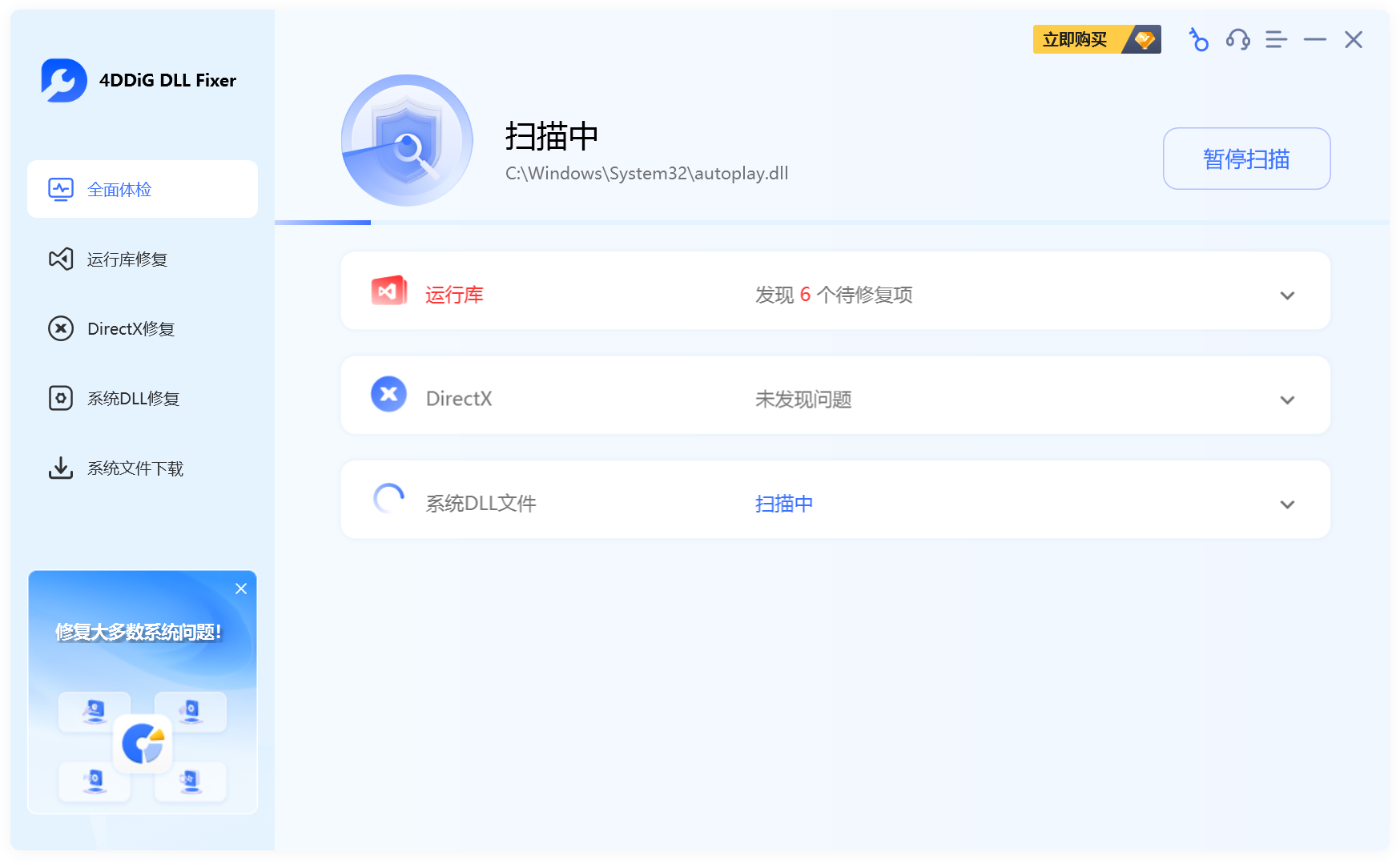Screen dimensions: 1400x864
Task: Click the red 运行库 runtime icon
Action: (389, 291)
